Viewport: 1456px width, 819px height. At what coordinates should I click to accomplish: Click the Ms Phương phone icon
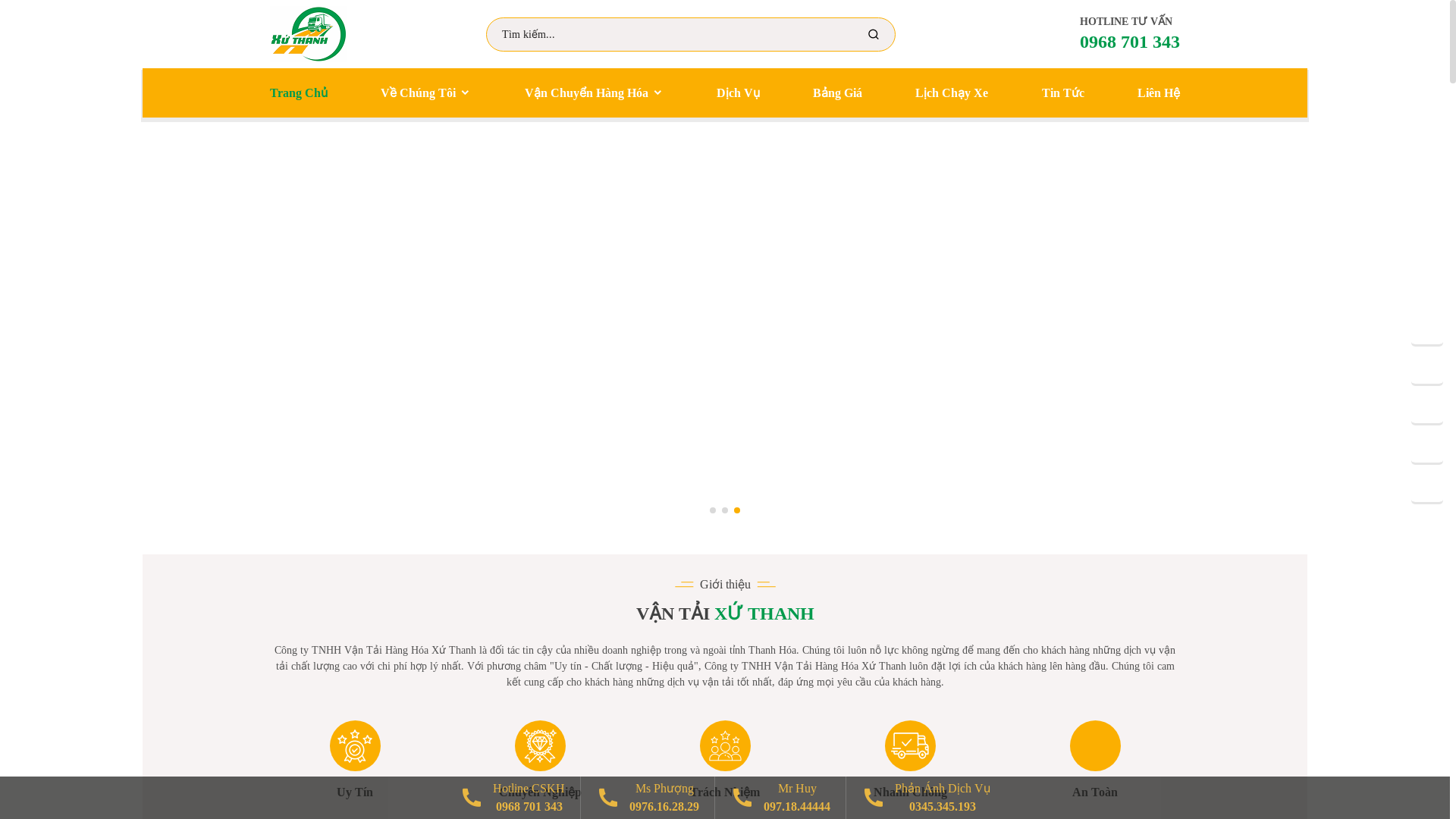(x=608, y=798)
